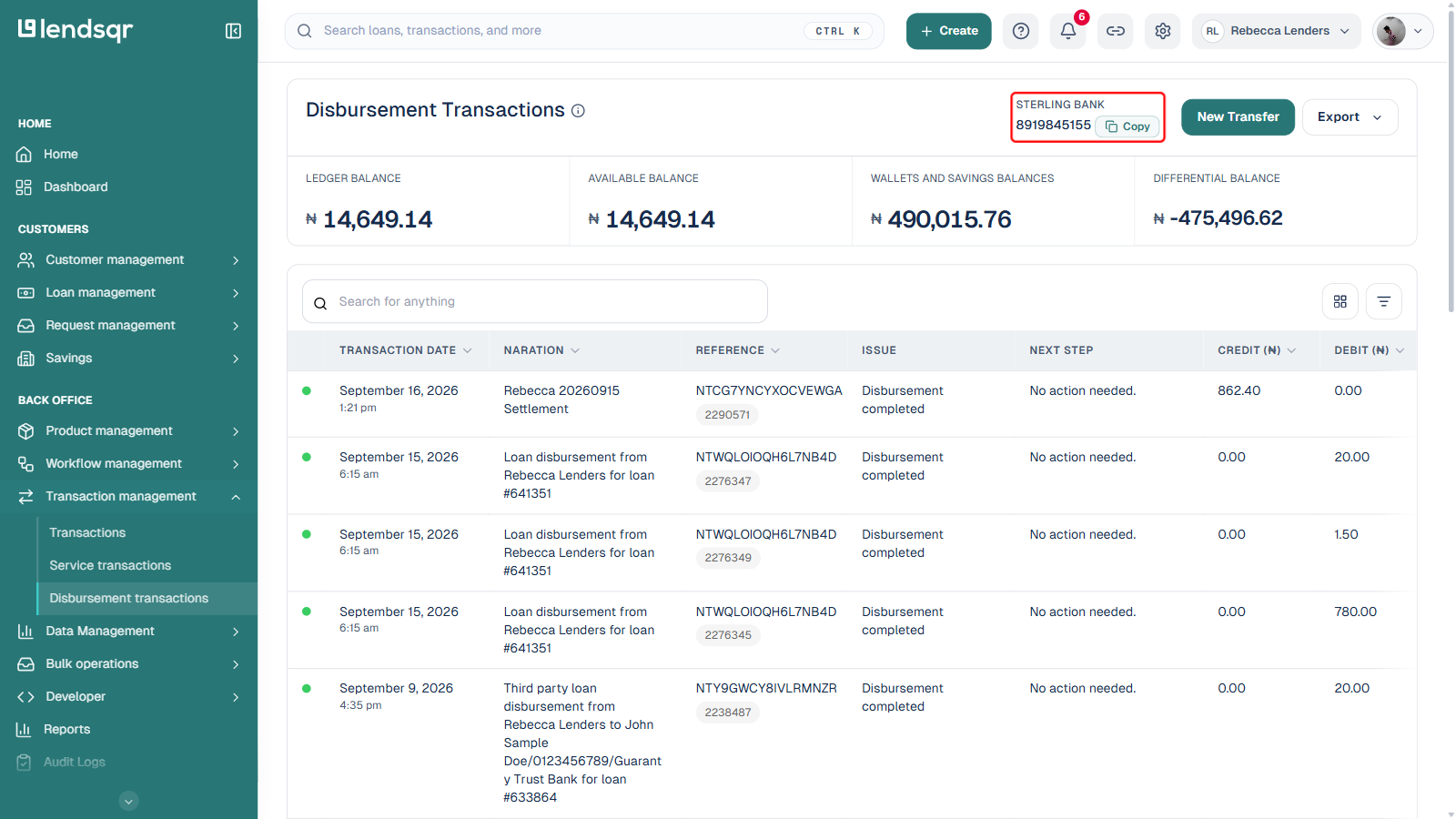
Task: Click the page vertical scrollbar
Action: tap(1451, 160)
